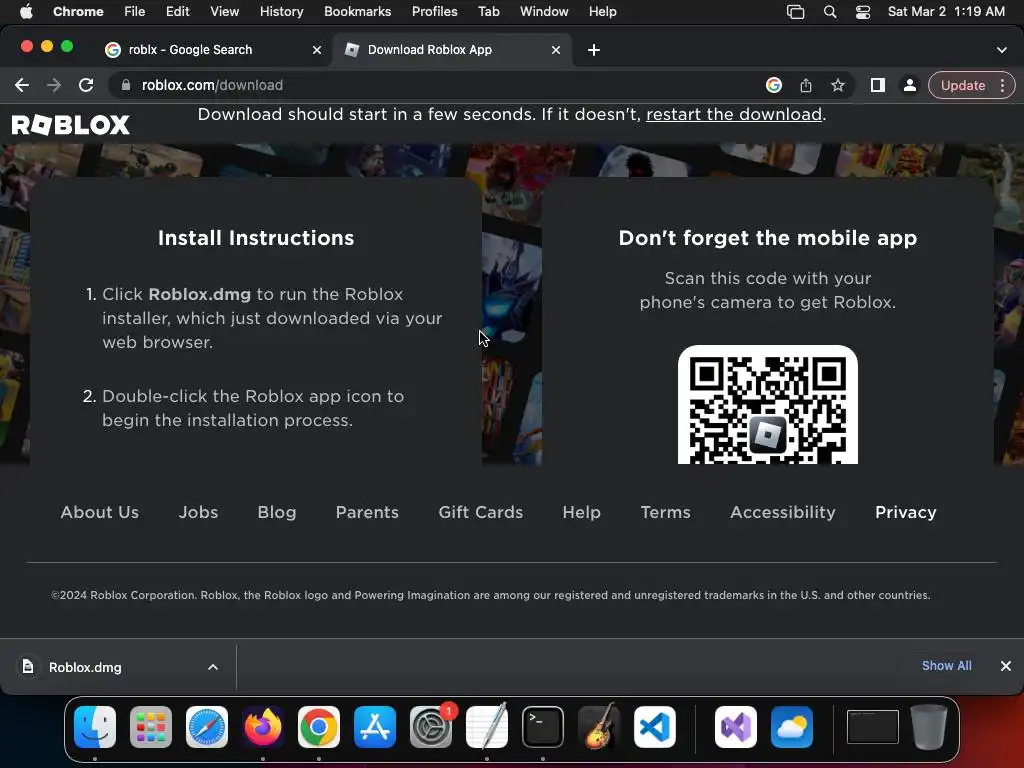The height and width of the screenshot is (768, 1024).
Task: Click the lock icon in address bar
Action: tap(126, 85)
